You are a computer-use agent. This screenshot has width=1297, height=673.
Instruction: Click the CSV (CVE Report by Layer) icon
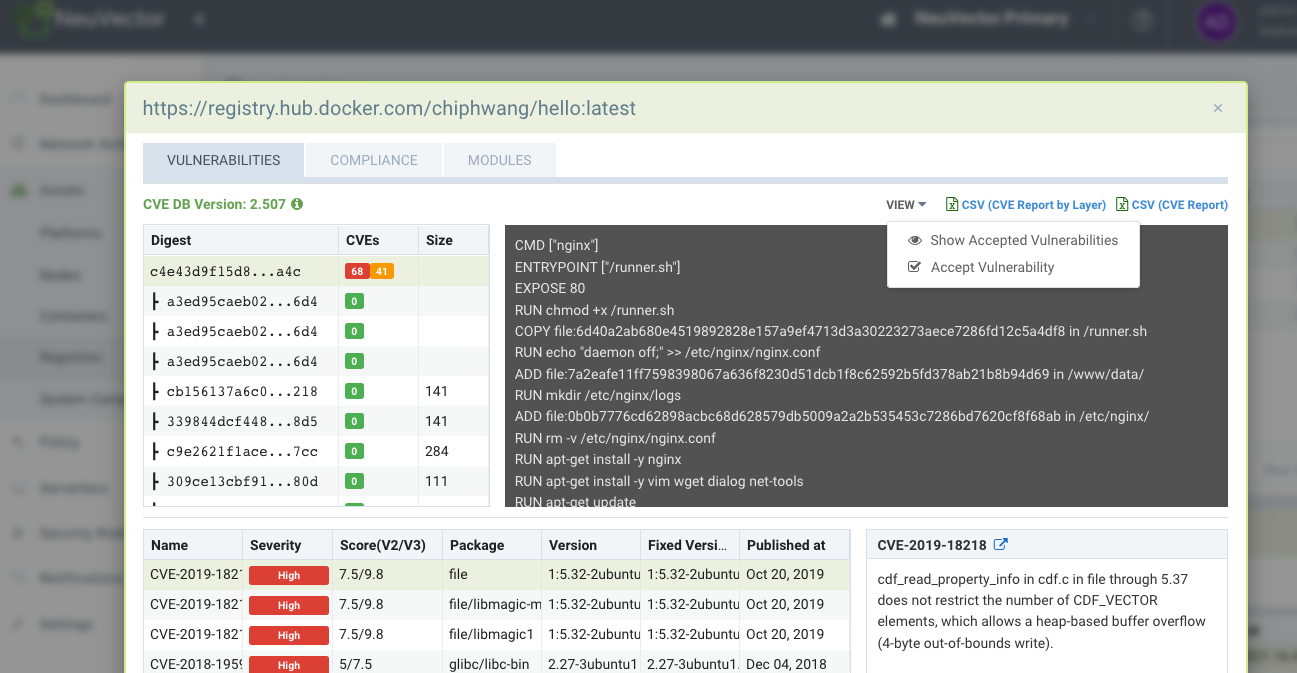(952, 205)
